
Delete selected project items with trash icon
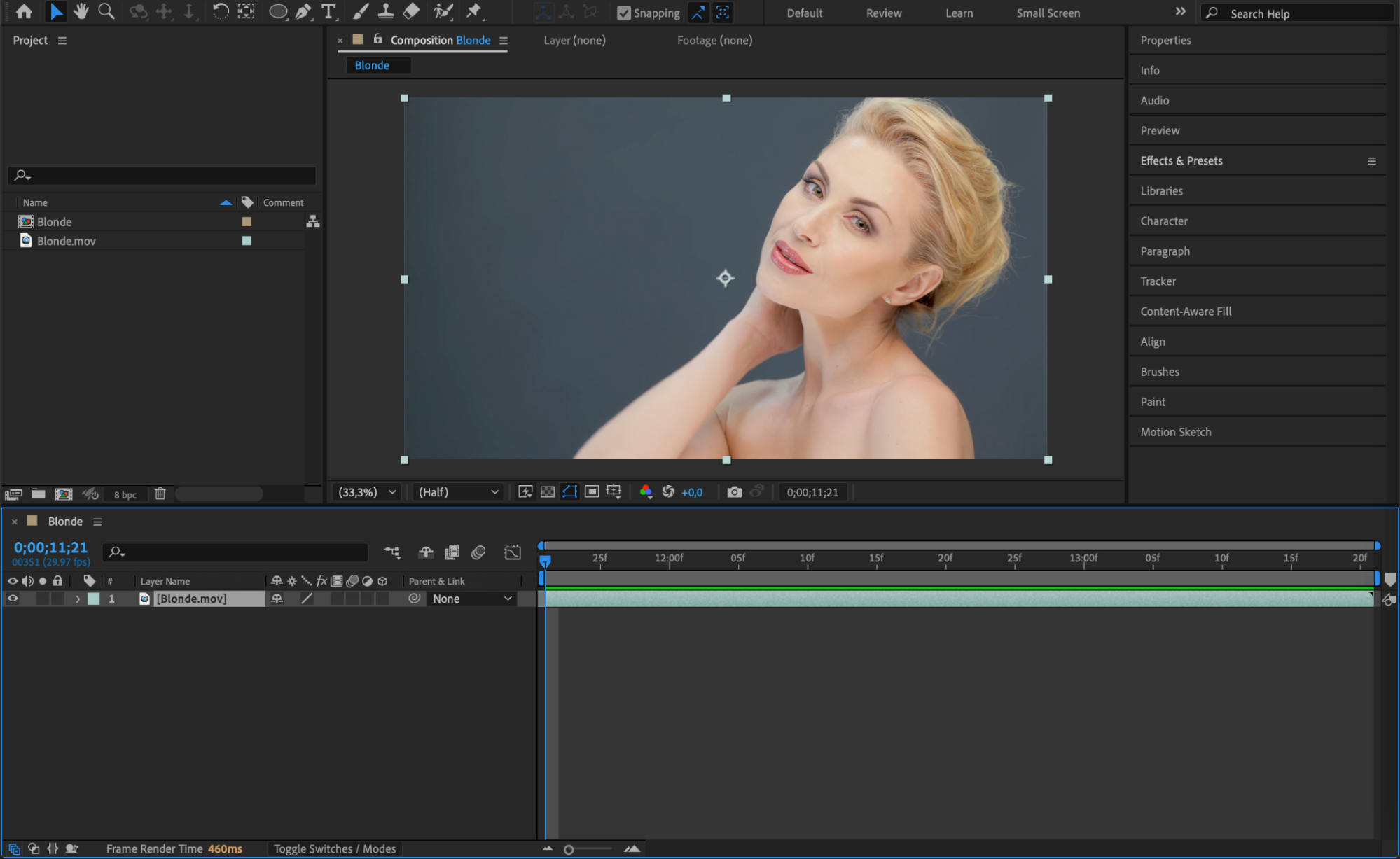pos(160,494)
